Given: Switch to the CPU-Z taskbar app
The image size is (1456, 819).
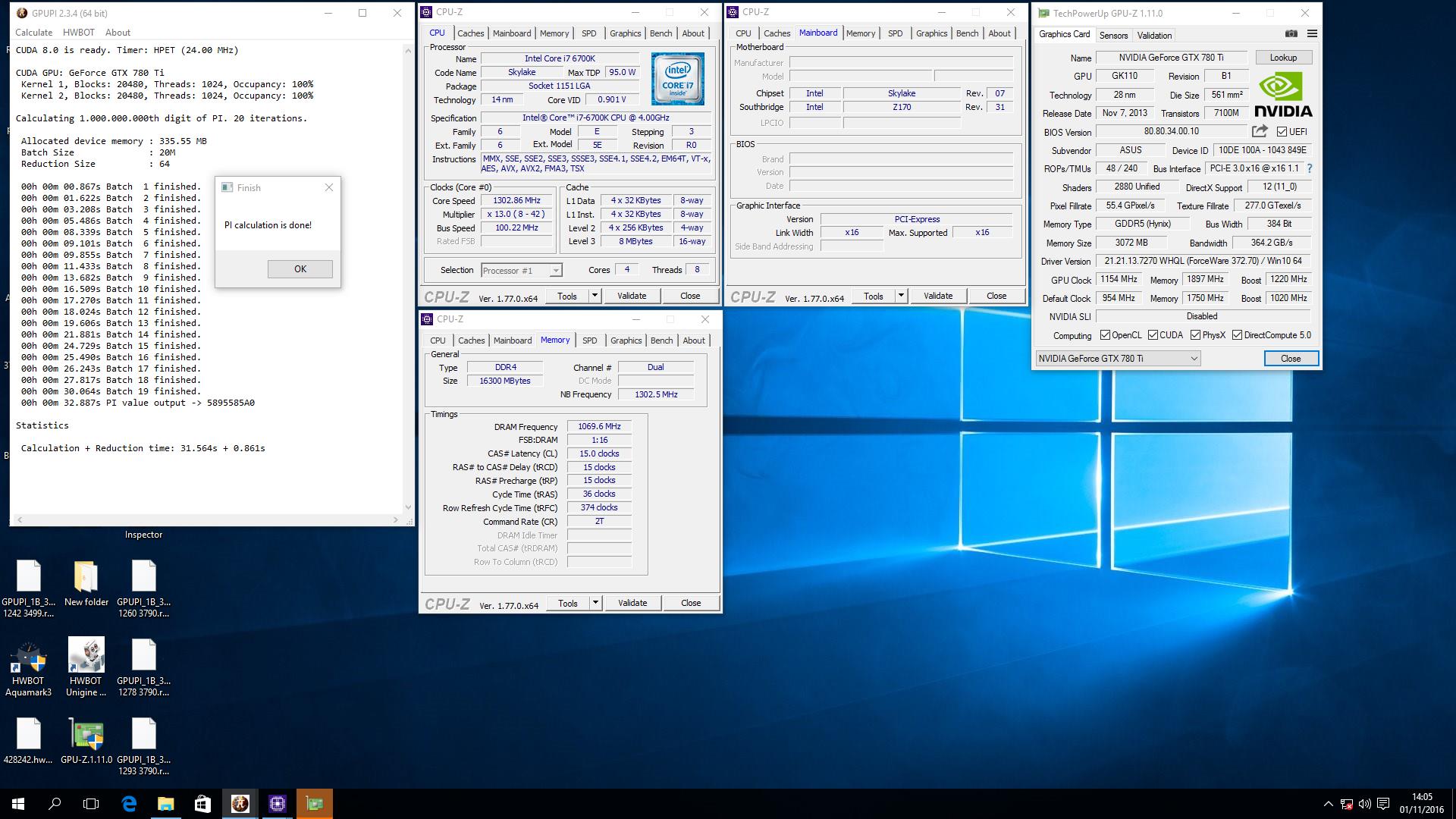Looking at the screenshot, I should (277, 804).
